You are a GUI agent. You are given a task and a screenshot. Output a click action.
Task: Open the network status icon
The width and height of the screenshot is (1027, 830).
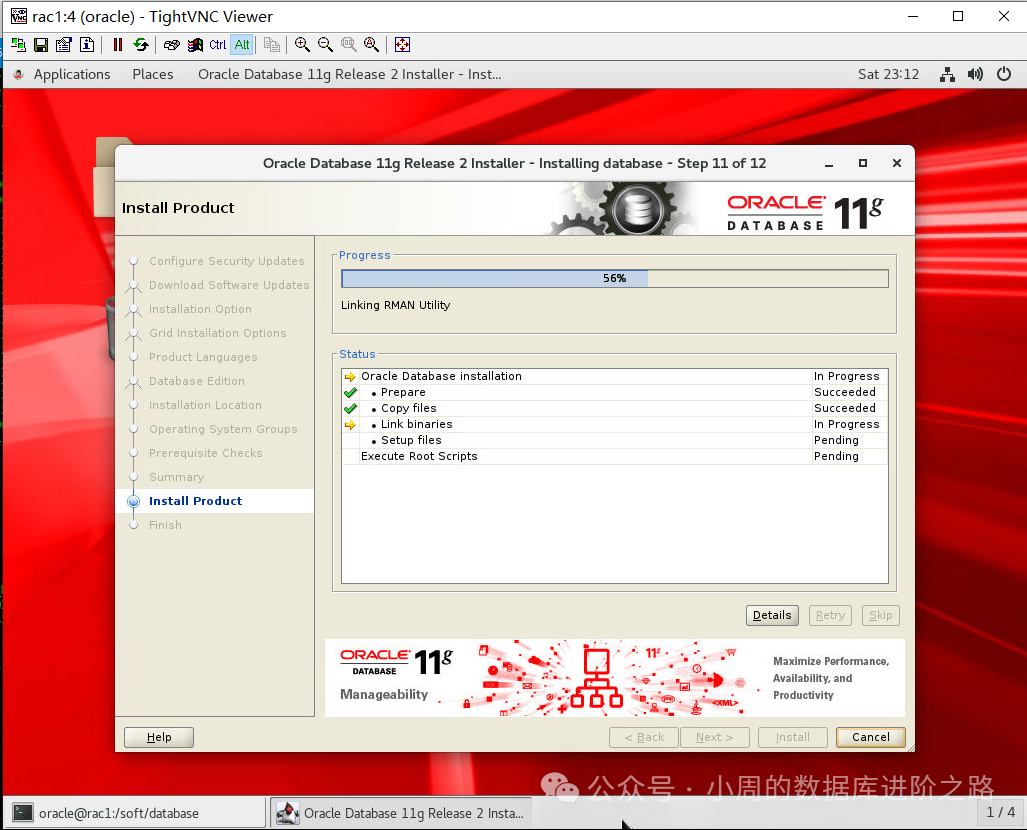947,74
